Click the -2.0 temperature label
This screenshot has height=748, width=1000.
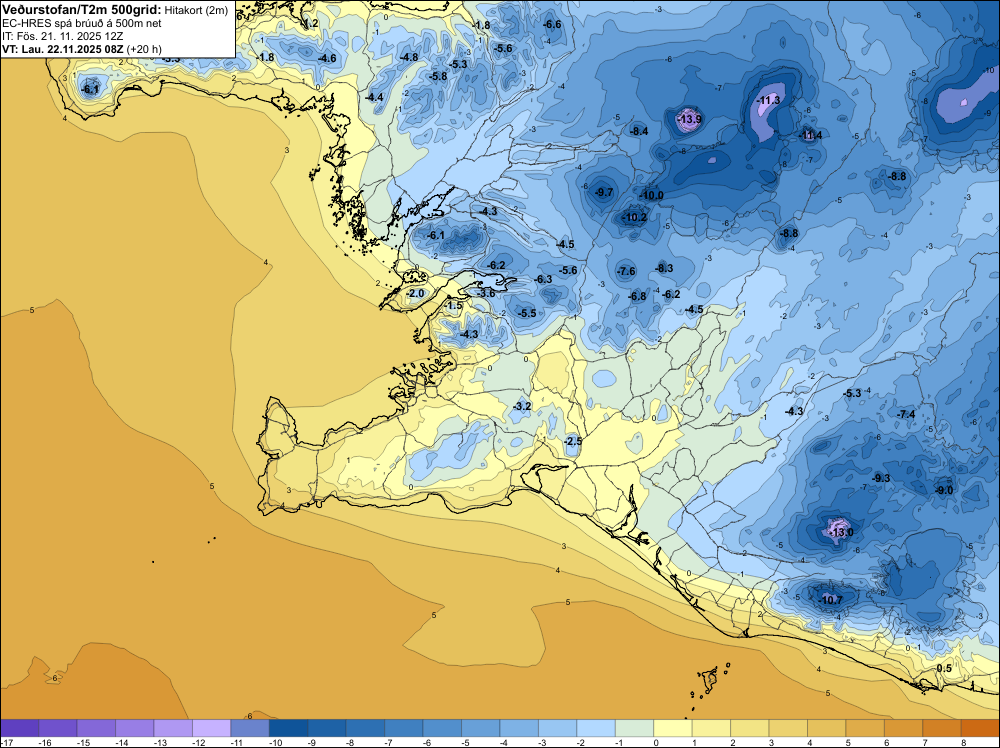pyautogui.click(x=416, y=293)
